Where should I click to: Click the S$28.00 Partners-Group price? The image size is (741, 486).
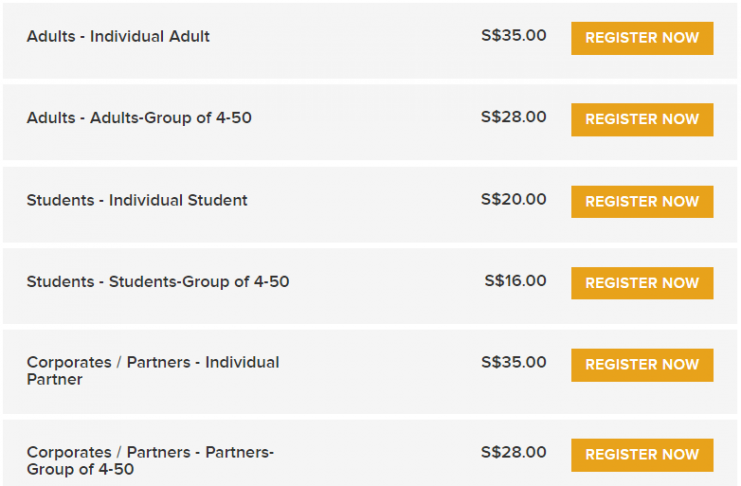[514, 452]
